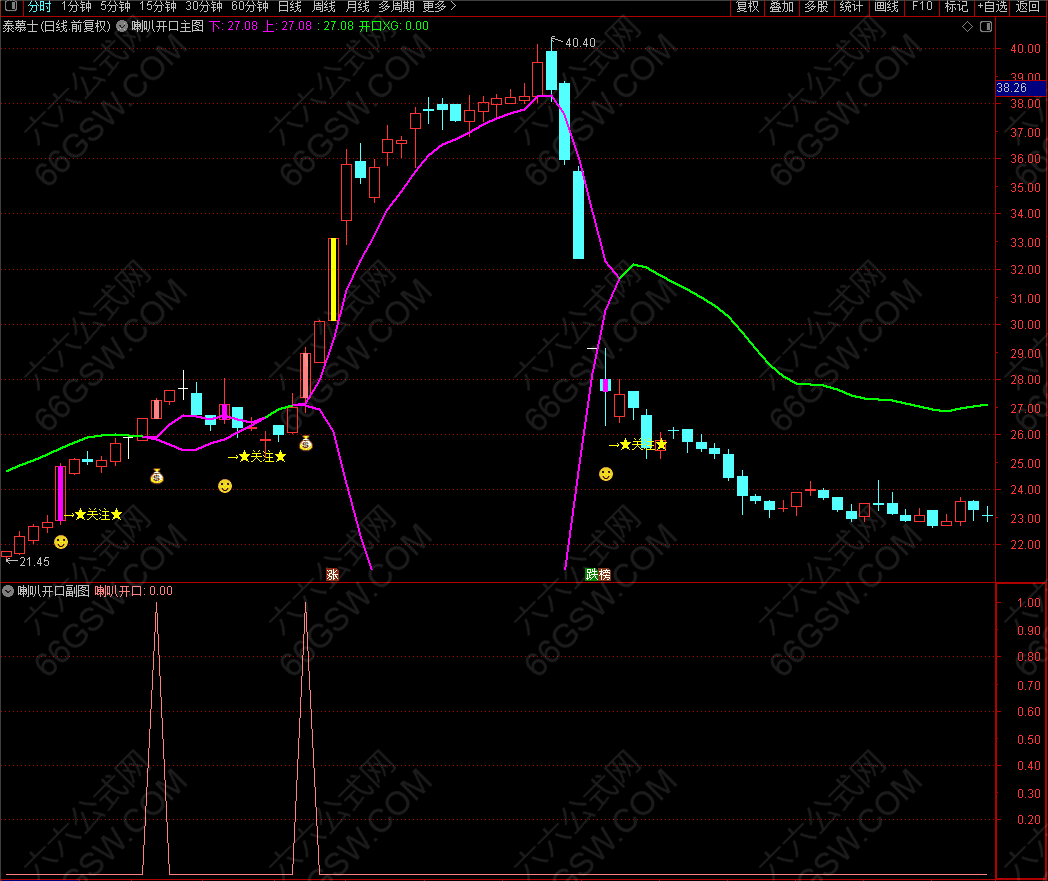Click the 喇叭开口: 0.00 sub-chart value
The width and height of the screenshot is (1048, 881).
(x=134, y=591)
